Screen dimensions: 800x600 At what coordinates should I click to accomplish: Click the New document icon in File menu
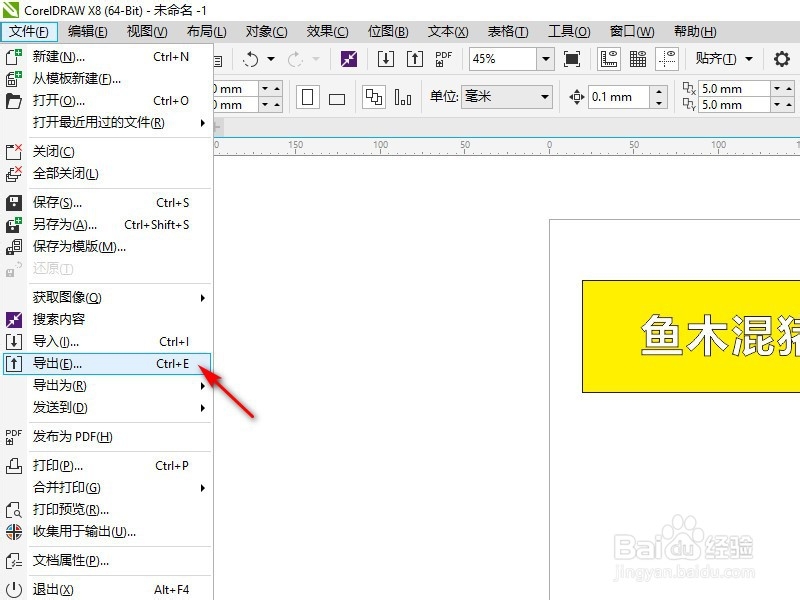click(x=14, y=57)
